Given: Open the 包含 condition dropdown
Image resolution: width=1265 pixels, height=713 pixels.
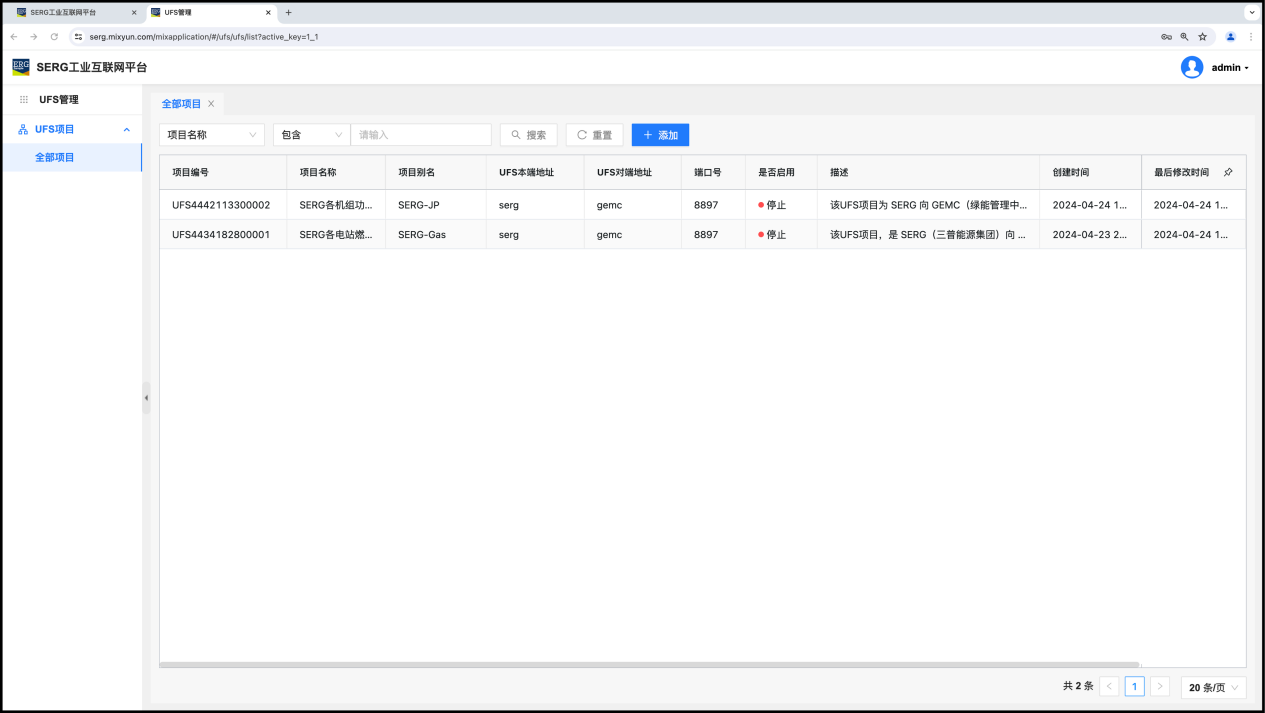Looking at the screenshot, I should tap(312, 135).
